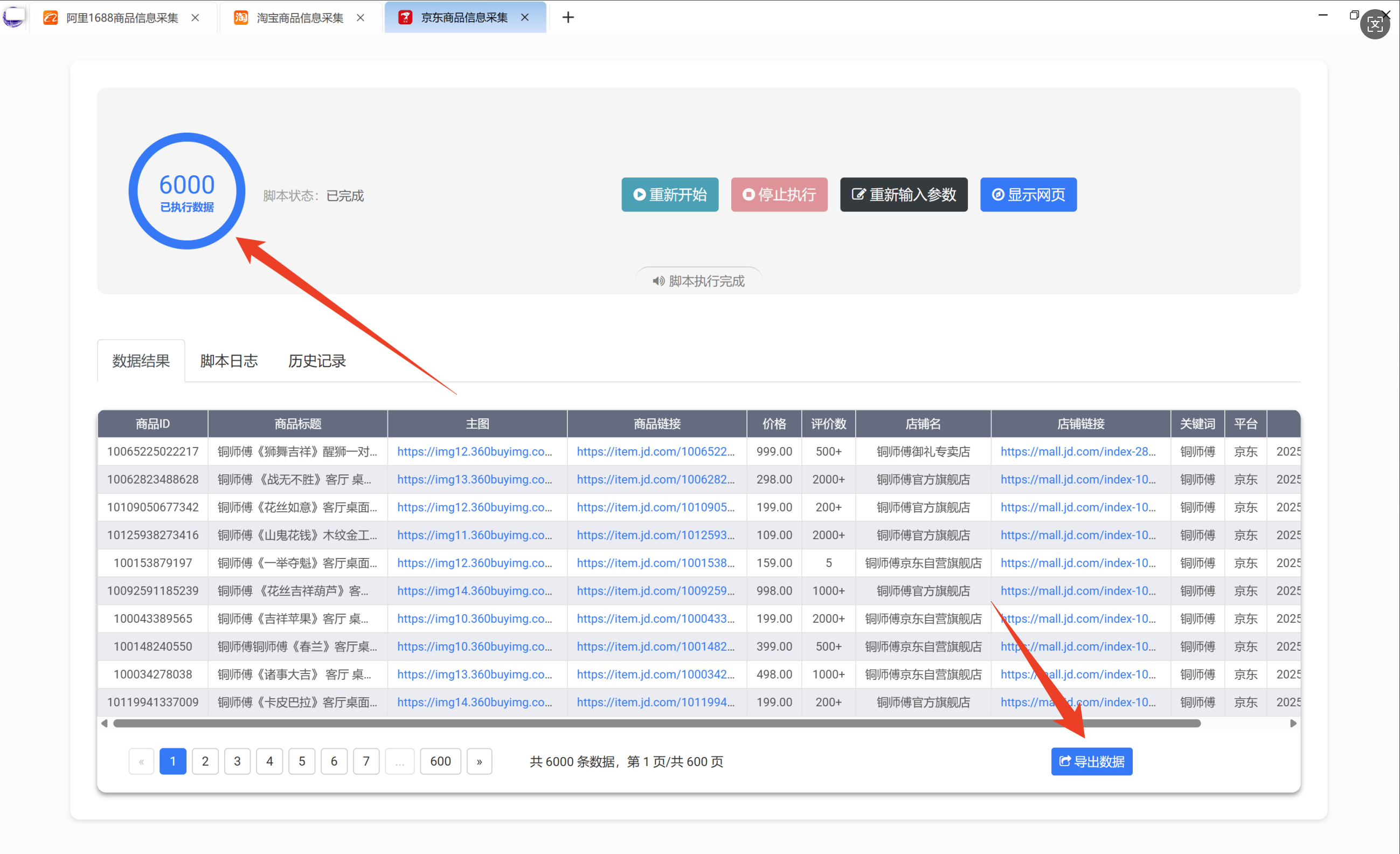Click the 共 6000 条数据 summary text
Screen dimensions: 1400x854
click(x=627, y=761)
